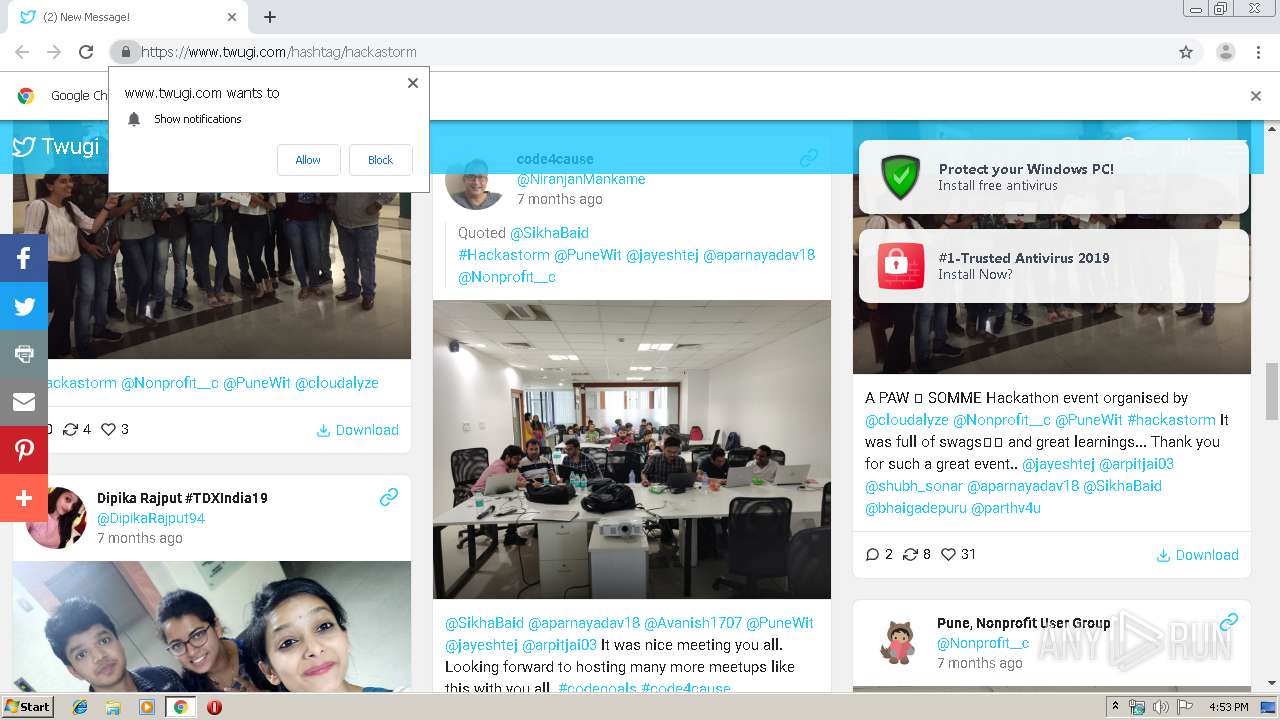
Task: Click @cloudalyze mention in hackathon tweet
Action: (907, 420)
